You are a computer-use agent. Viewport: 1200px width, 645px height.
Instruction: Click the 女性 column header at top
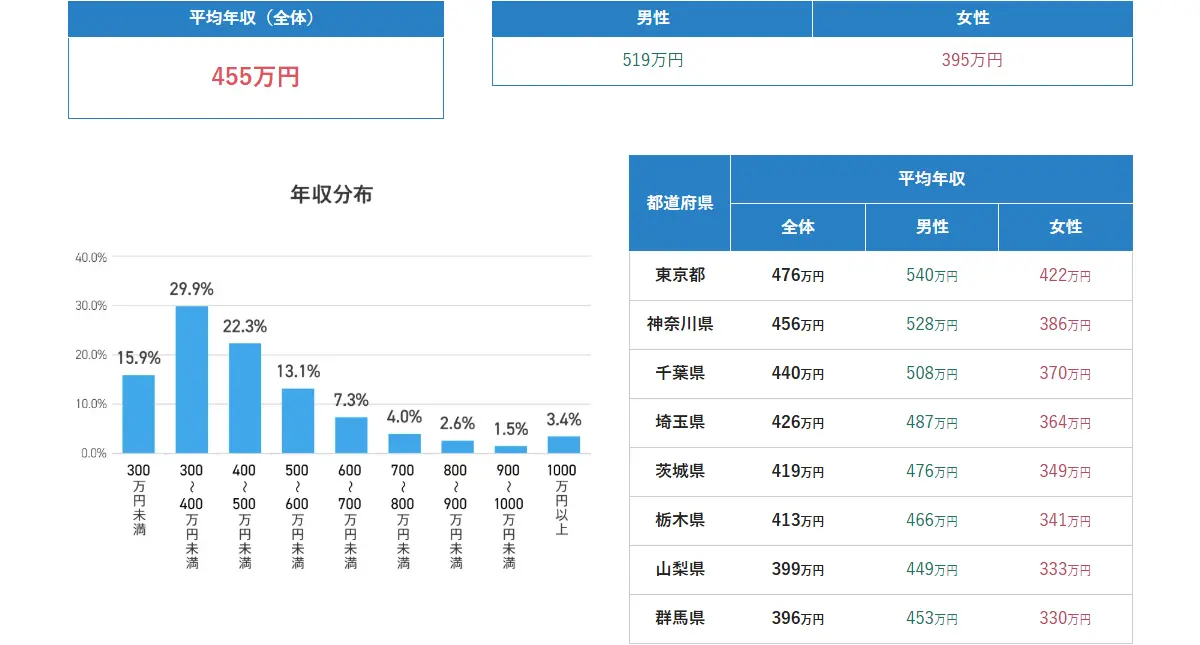pyautogui.click(x=972, y=18)
